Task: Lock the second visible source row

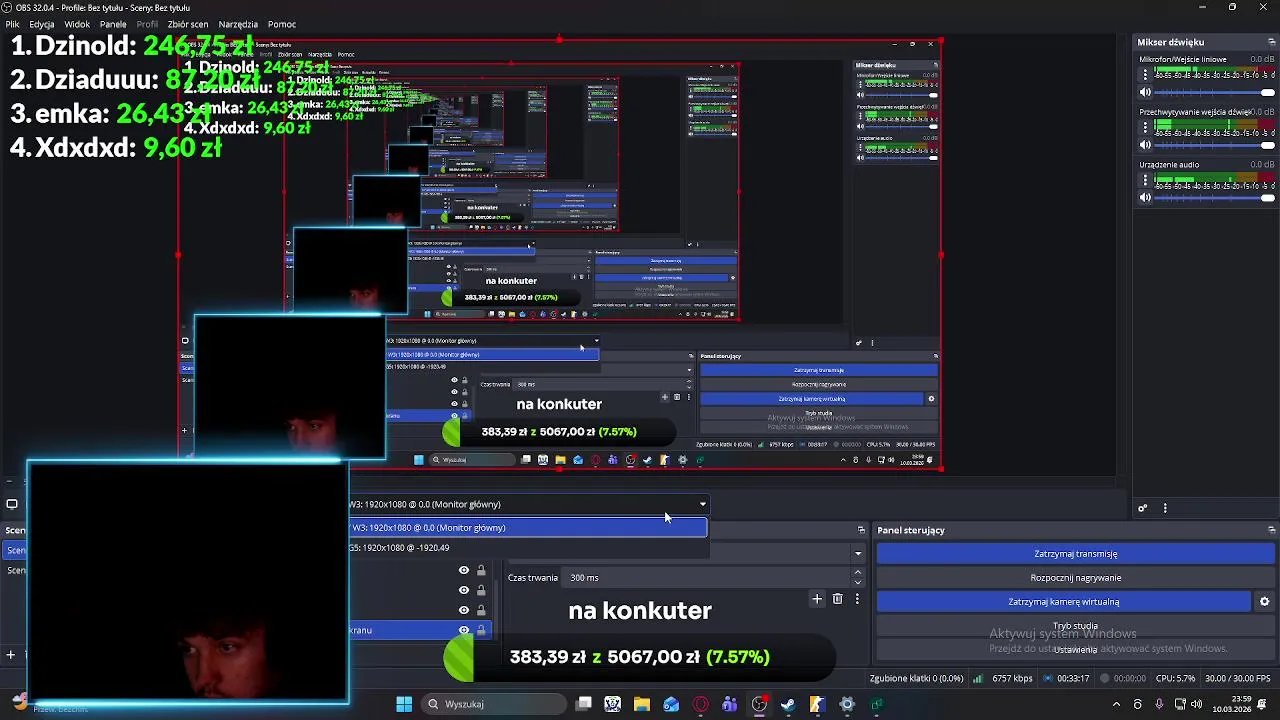Action: [481, 590]
